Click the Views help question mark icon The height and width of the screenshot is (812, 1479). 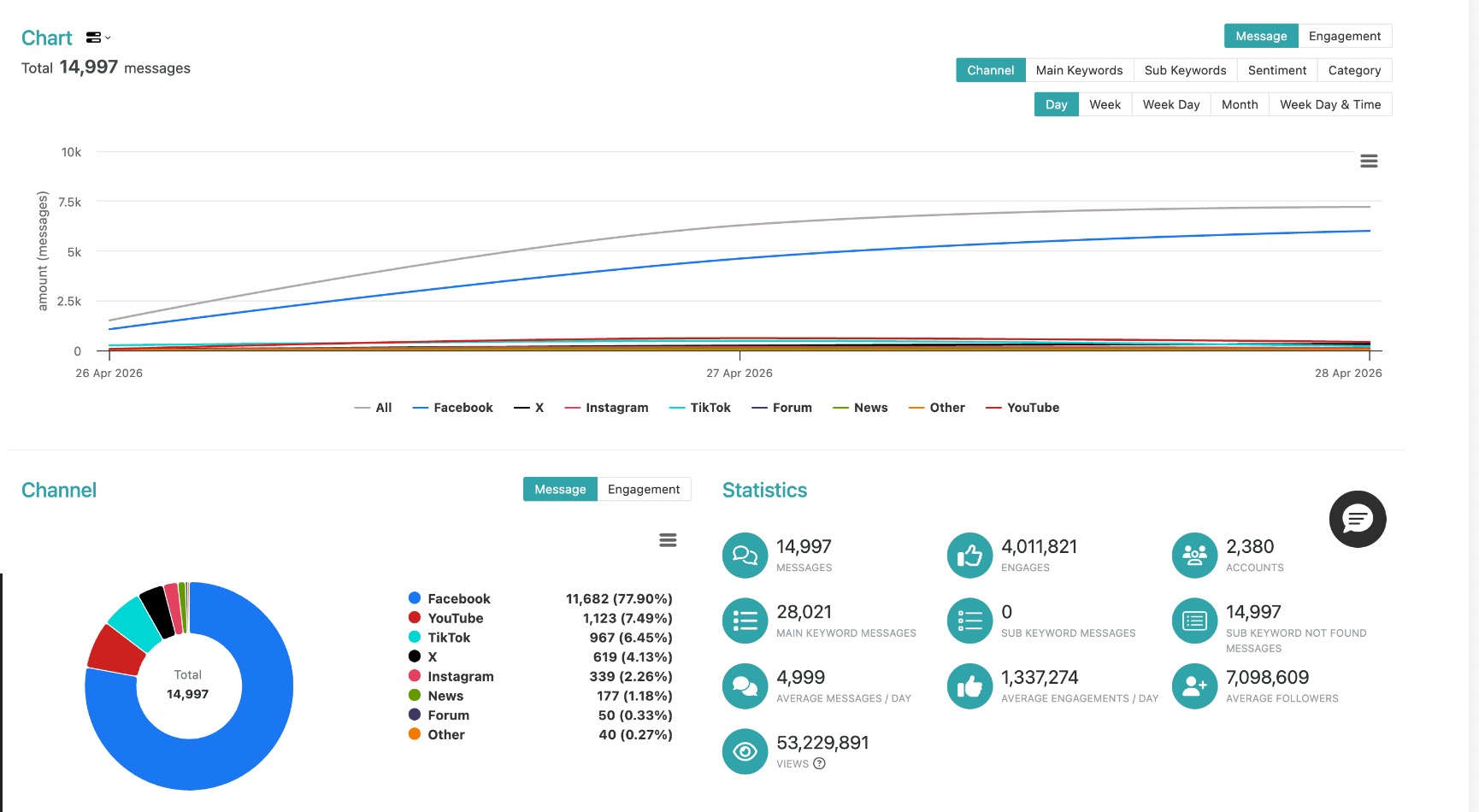pyautogui.click(x=819, y=763)
